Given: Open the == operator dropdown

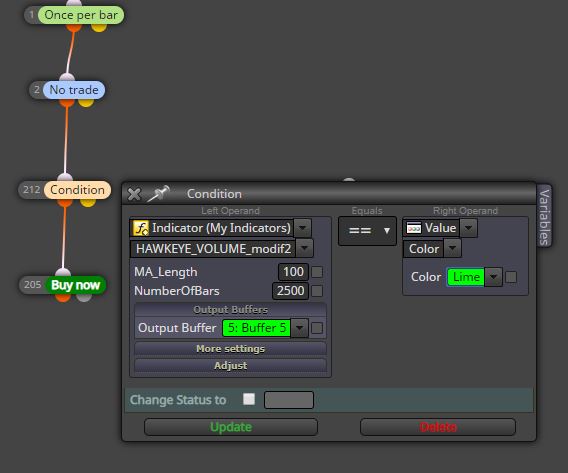Looking at the screenshot, I should pyautogui.click(x=367, y=231).
